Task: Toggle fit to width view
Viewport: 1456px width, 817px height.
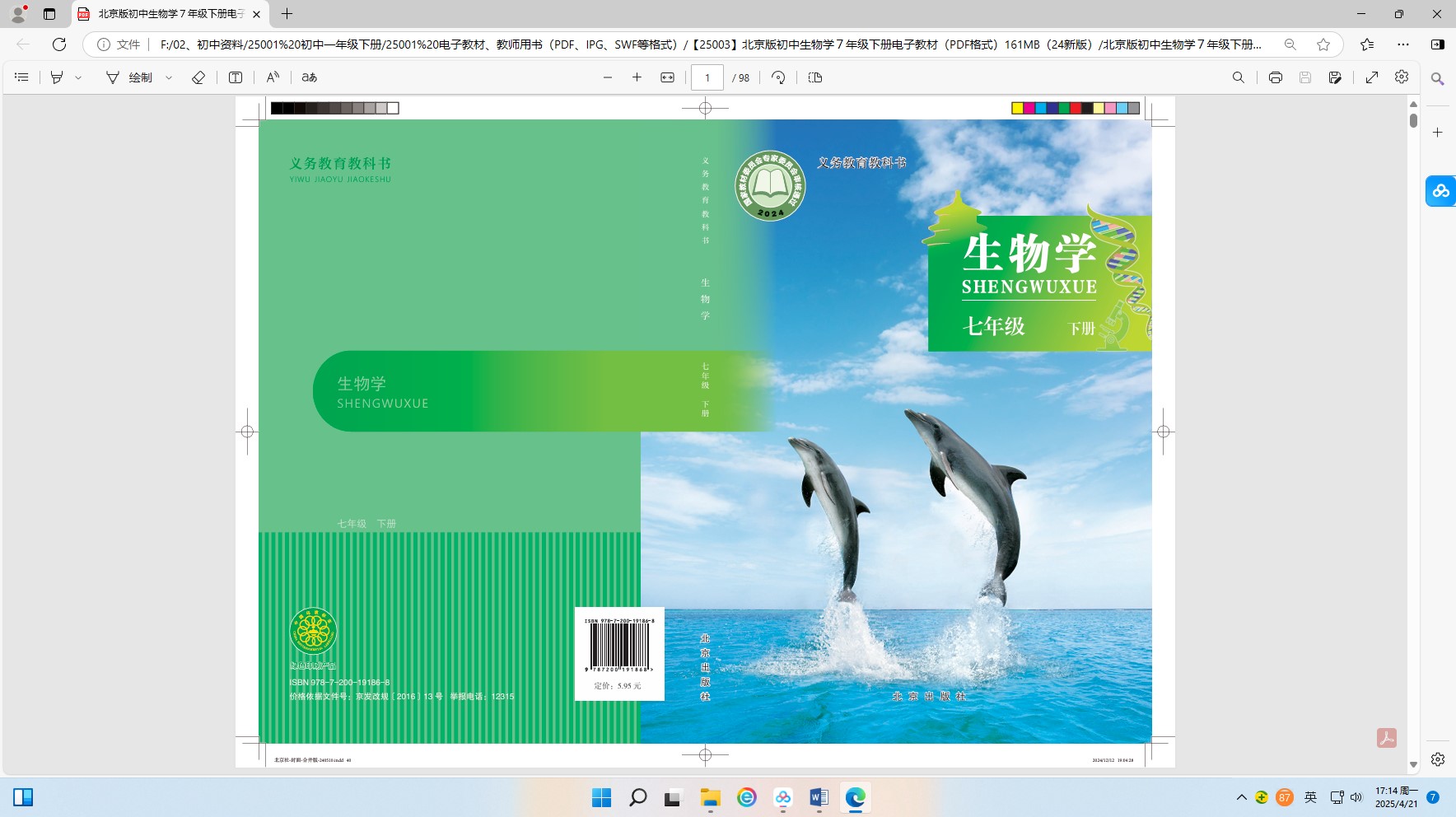Action: click(x=667, y=77)
